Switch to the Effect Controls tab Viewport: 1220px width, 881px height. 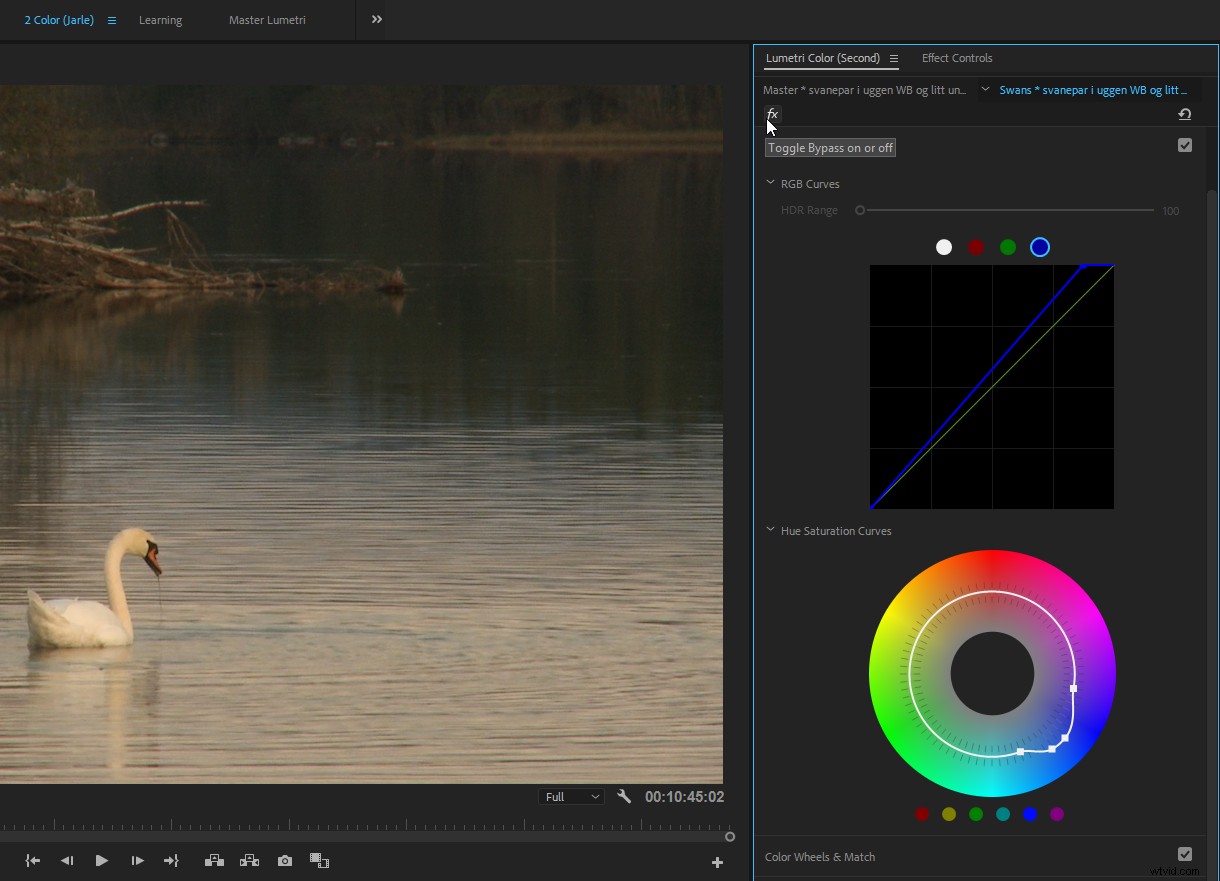click(x=956, y=58)
